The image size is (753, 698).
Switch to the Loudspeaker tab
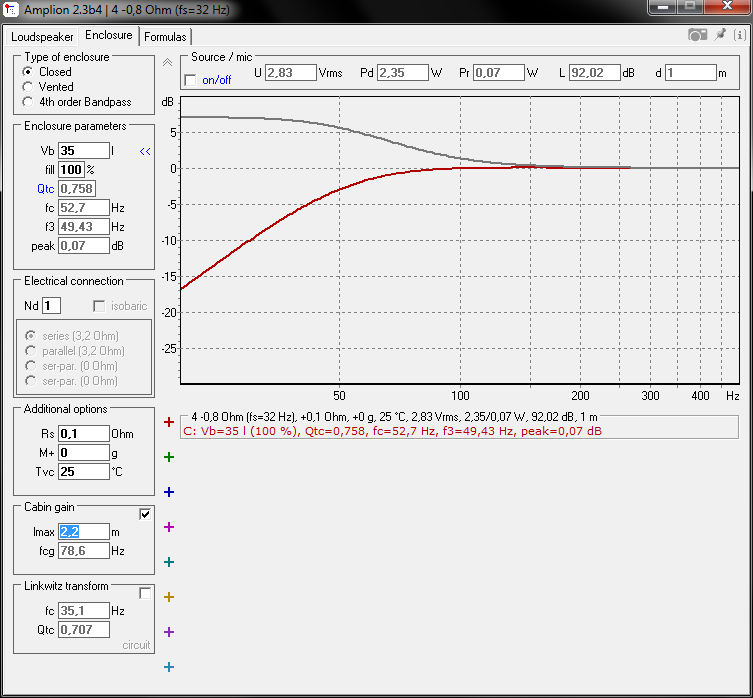coord(42,37)
